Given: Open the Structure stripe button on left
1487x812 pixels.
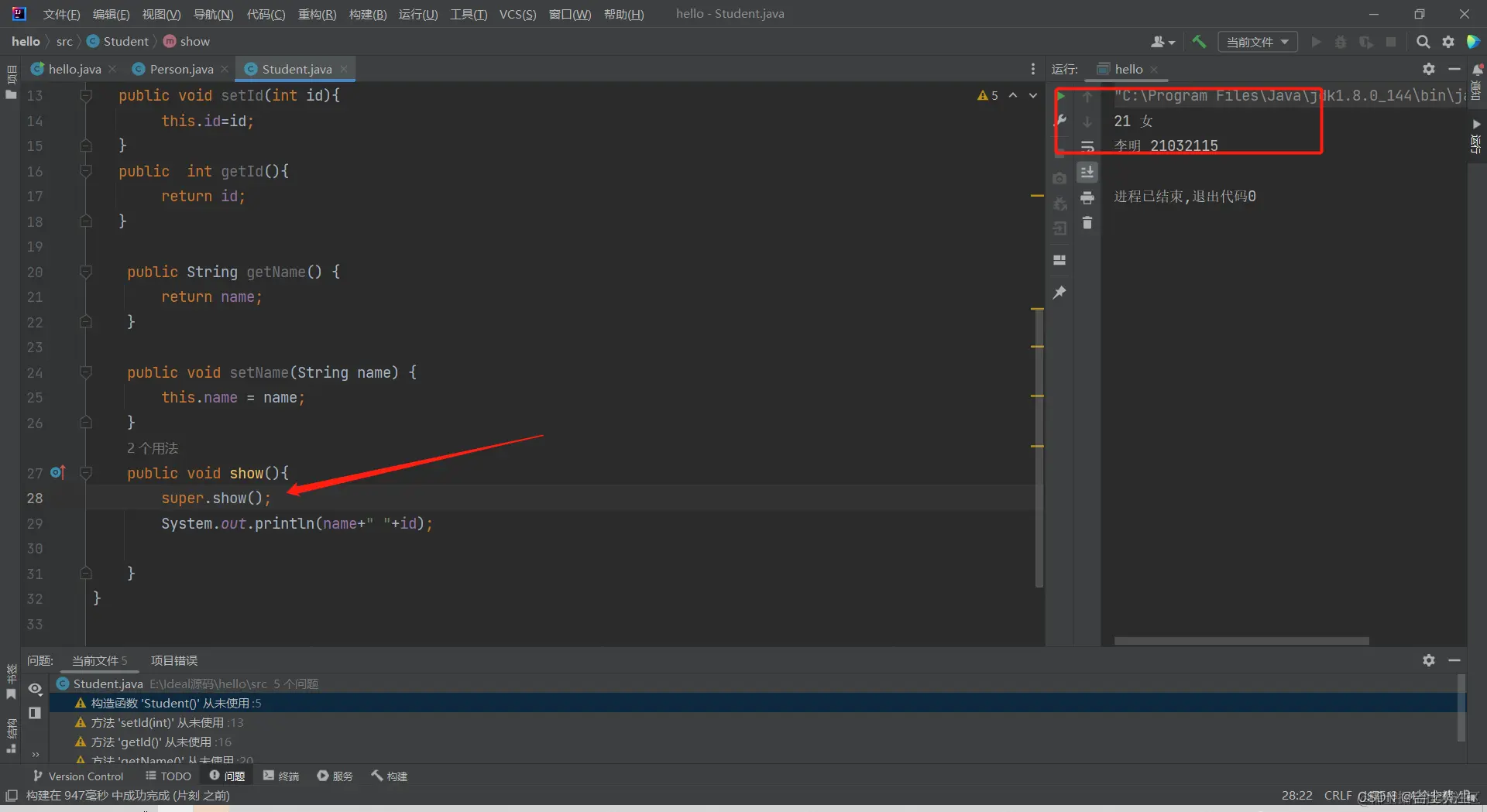Looking at the screenshot, I should 11,736.
